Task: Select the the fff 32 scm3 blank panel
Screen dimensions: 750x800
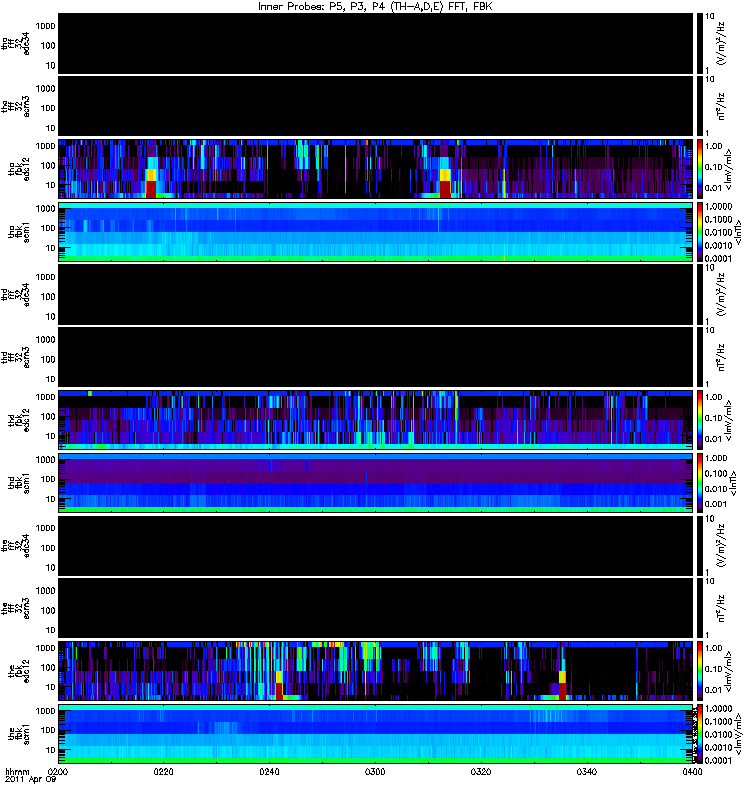Action: [376, 609]
